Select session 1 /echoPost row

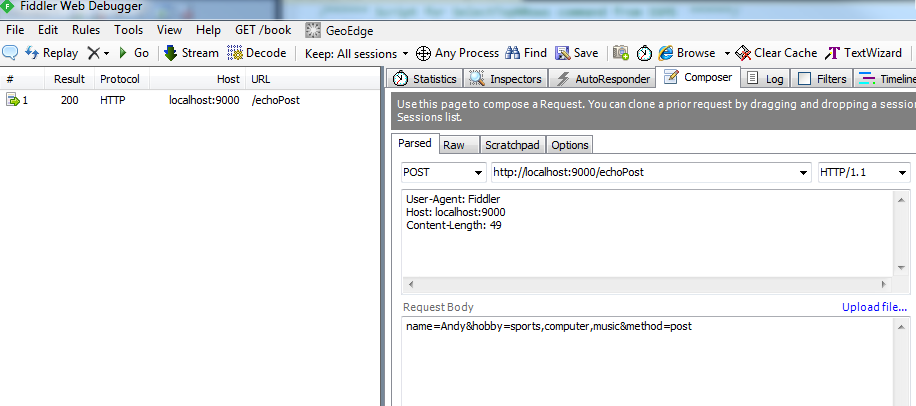click(190, 100)
